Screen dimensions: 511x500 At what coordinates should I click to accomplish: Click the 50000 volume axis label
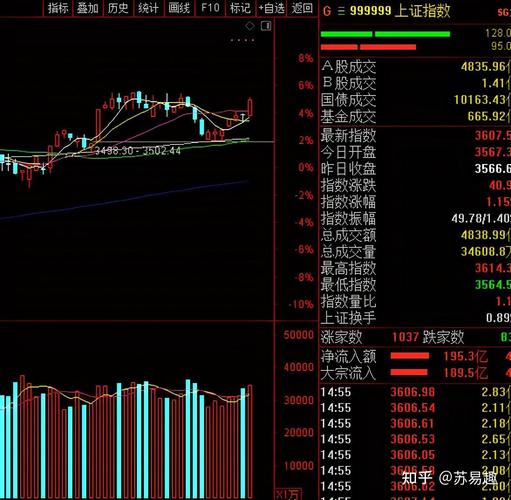click(299, 335)
